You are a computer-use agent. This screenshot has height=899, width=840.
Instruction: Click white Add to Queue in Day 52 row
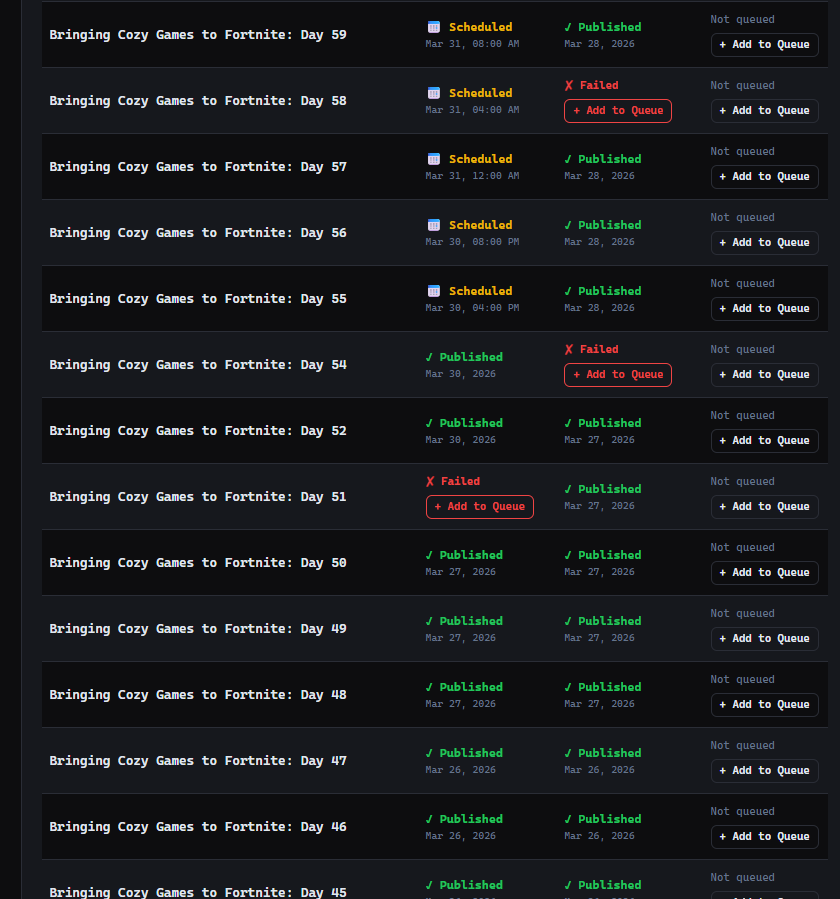pos(764,441)
